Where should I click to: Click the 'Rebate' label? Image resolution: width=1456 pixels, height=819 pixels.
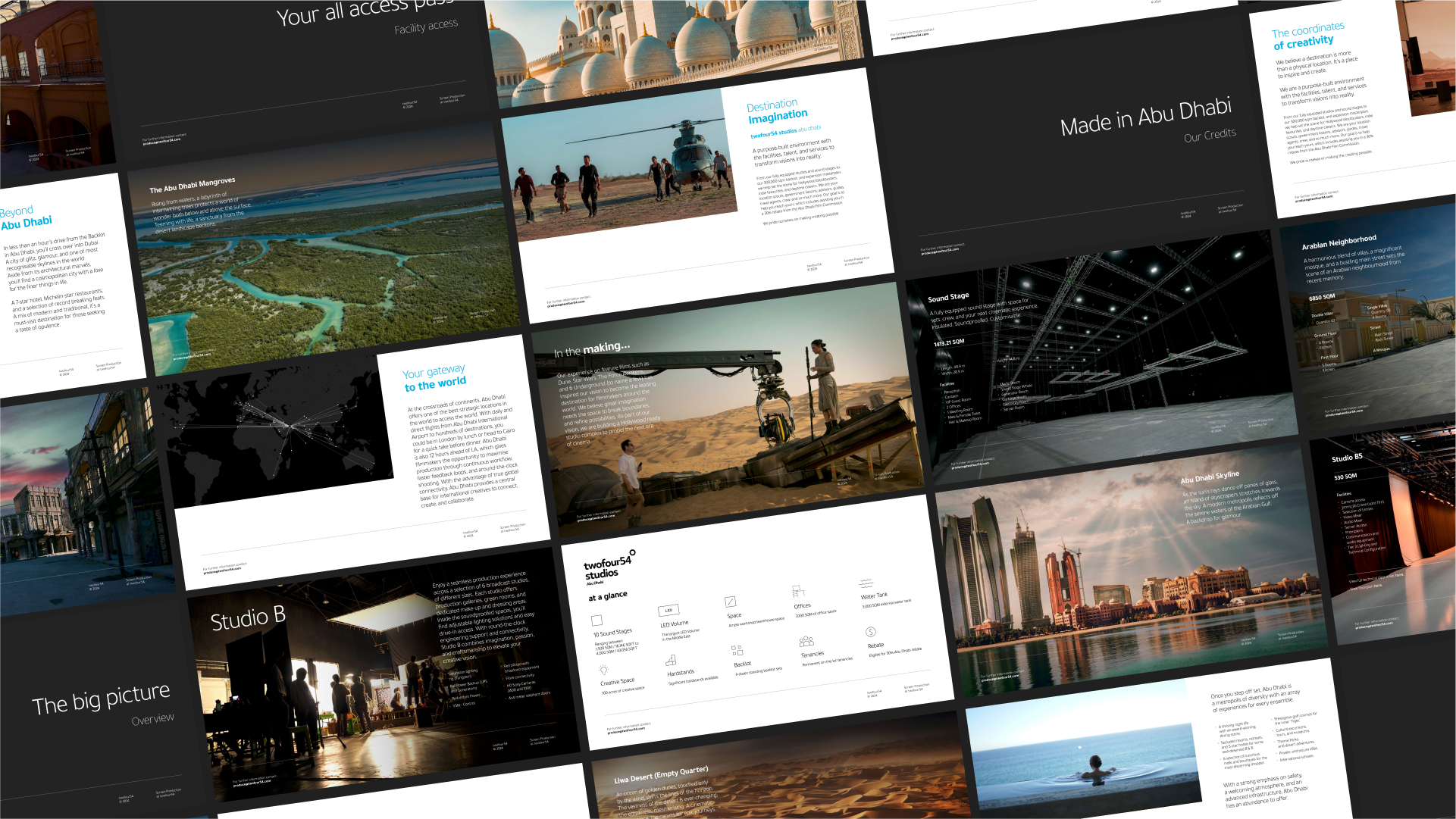(875, 646)
